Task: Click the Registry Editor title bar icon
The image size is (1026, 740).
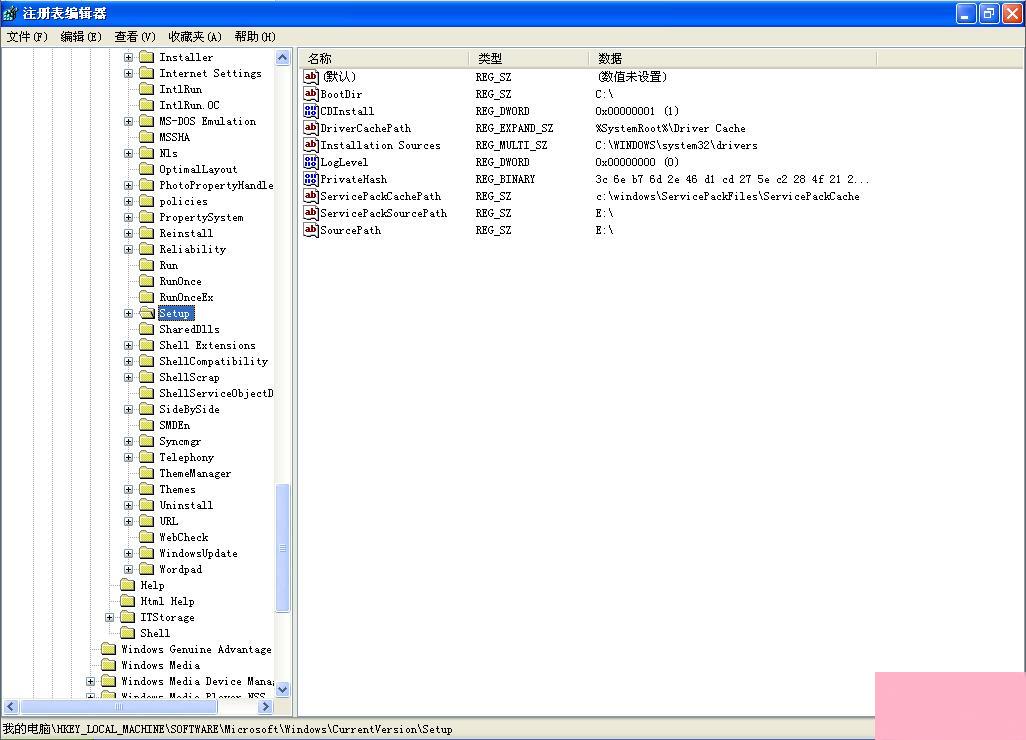Action: [x=10, y=13]
